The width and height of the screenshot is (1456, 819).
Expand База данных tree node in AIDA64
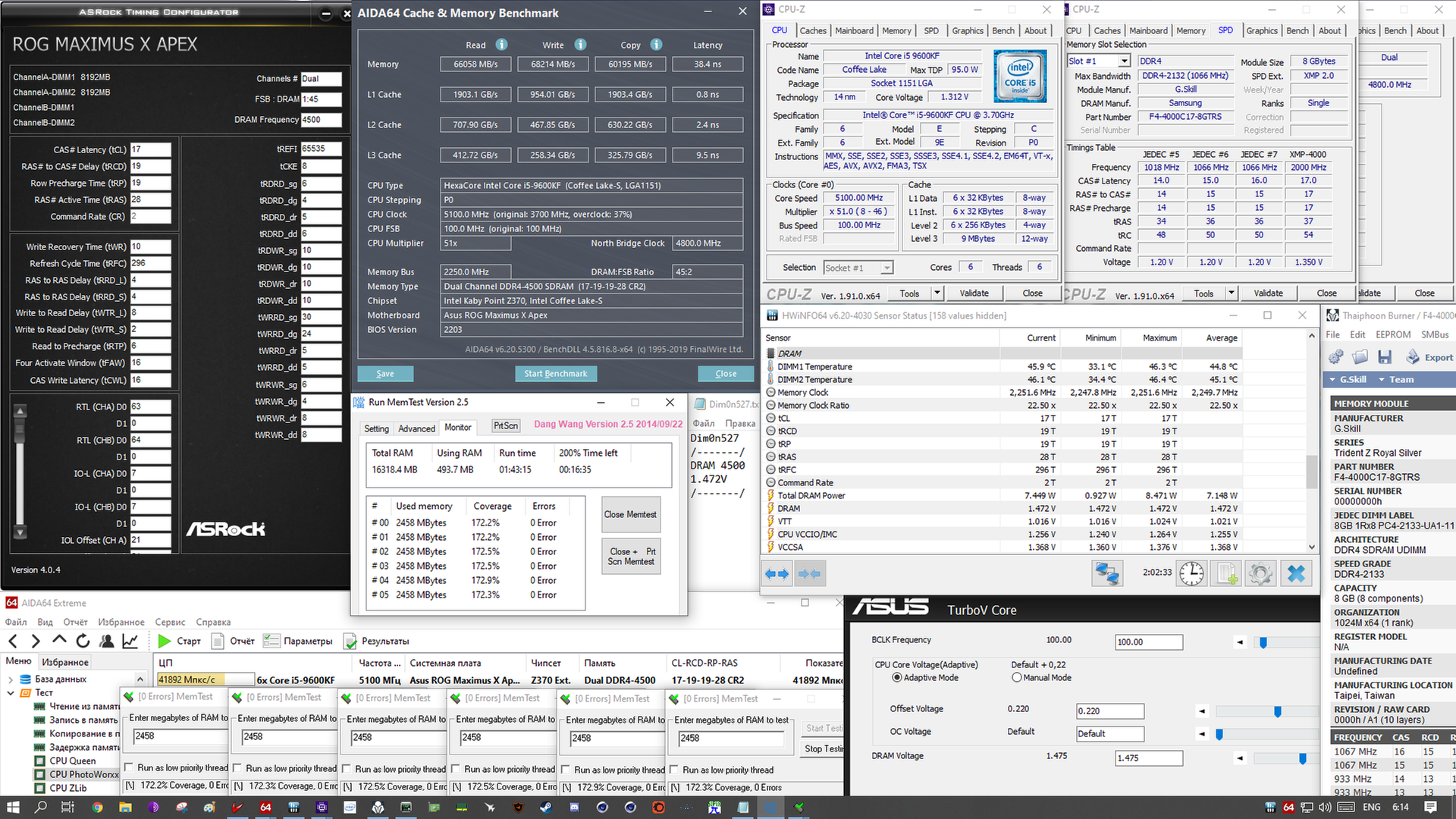pyautogui.click(x=10, y=679)
